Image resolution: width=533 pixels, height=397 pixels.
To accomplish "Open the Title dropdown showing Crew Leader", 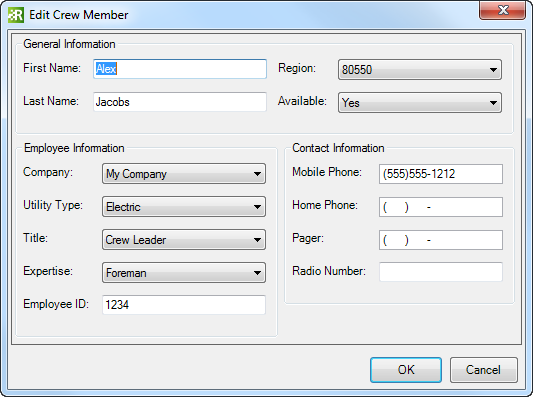I will pyautogui.click(x=184, y=240).
